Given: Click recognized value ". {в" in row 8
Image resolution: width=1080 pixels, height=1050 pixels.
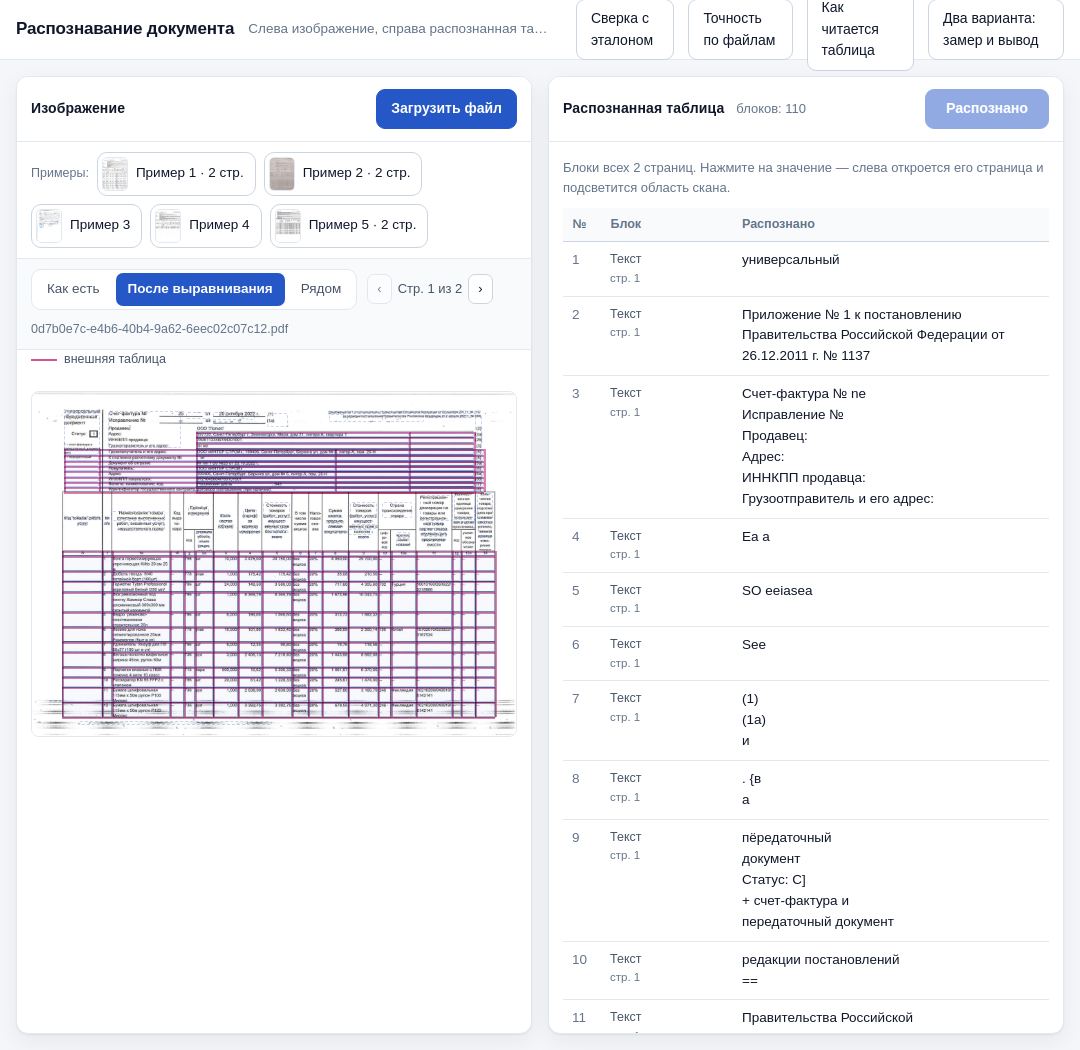Looking at the screenshot, I should click(751, 779).
